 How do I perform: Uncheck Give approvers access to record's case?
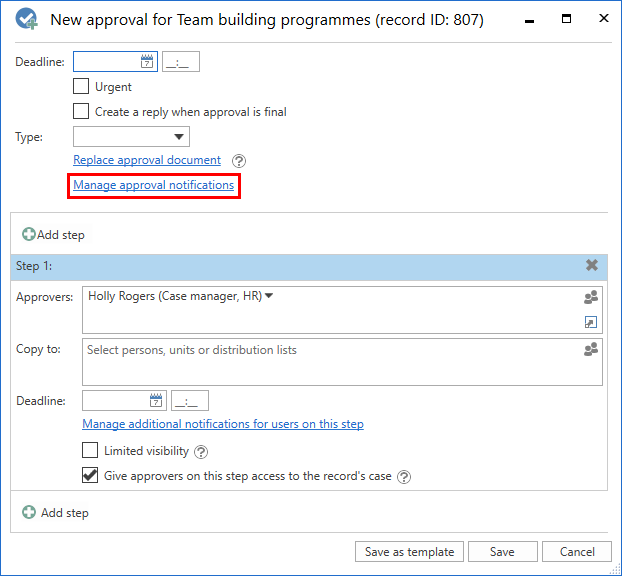pyautogui.click(x=91, y=476)
